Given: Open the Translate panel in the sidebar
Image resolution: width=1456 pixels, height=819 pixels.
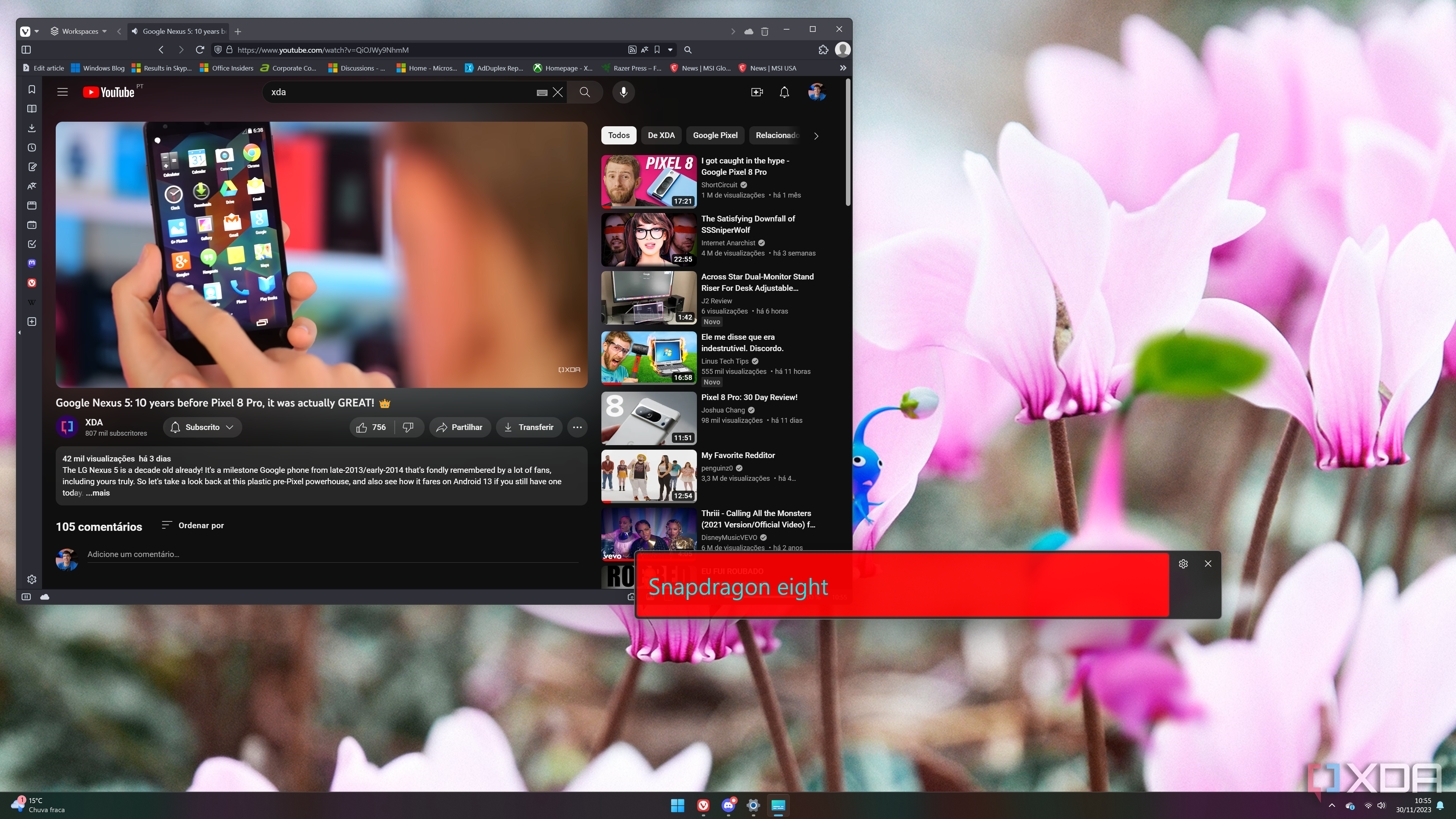Looking at the screenshot, I should [x=31, y=186].
